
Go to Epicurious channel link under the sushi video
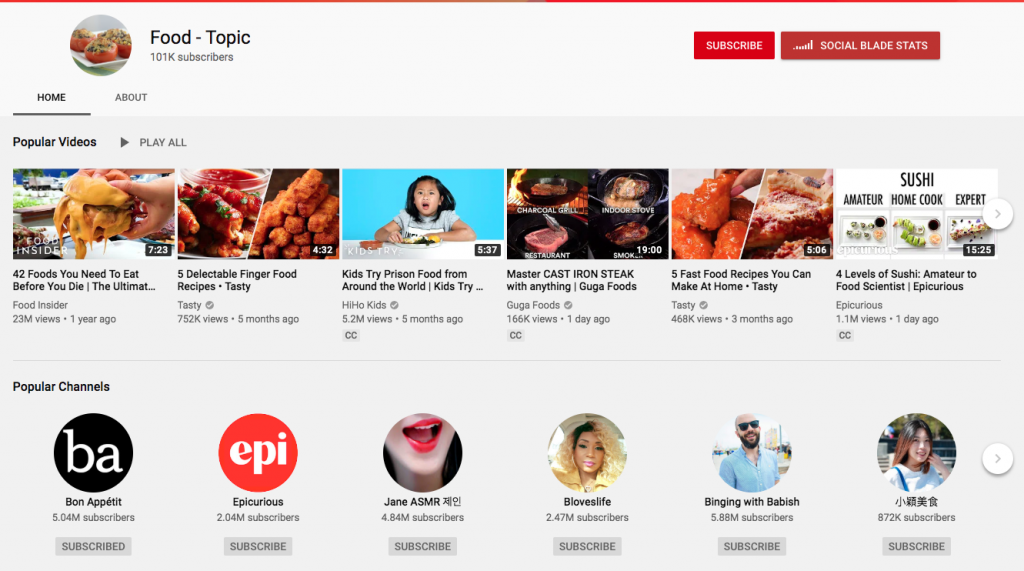point(859,305)
